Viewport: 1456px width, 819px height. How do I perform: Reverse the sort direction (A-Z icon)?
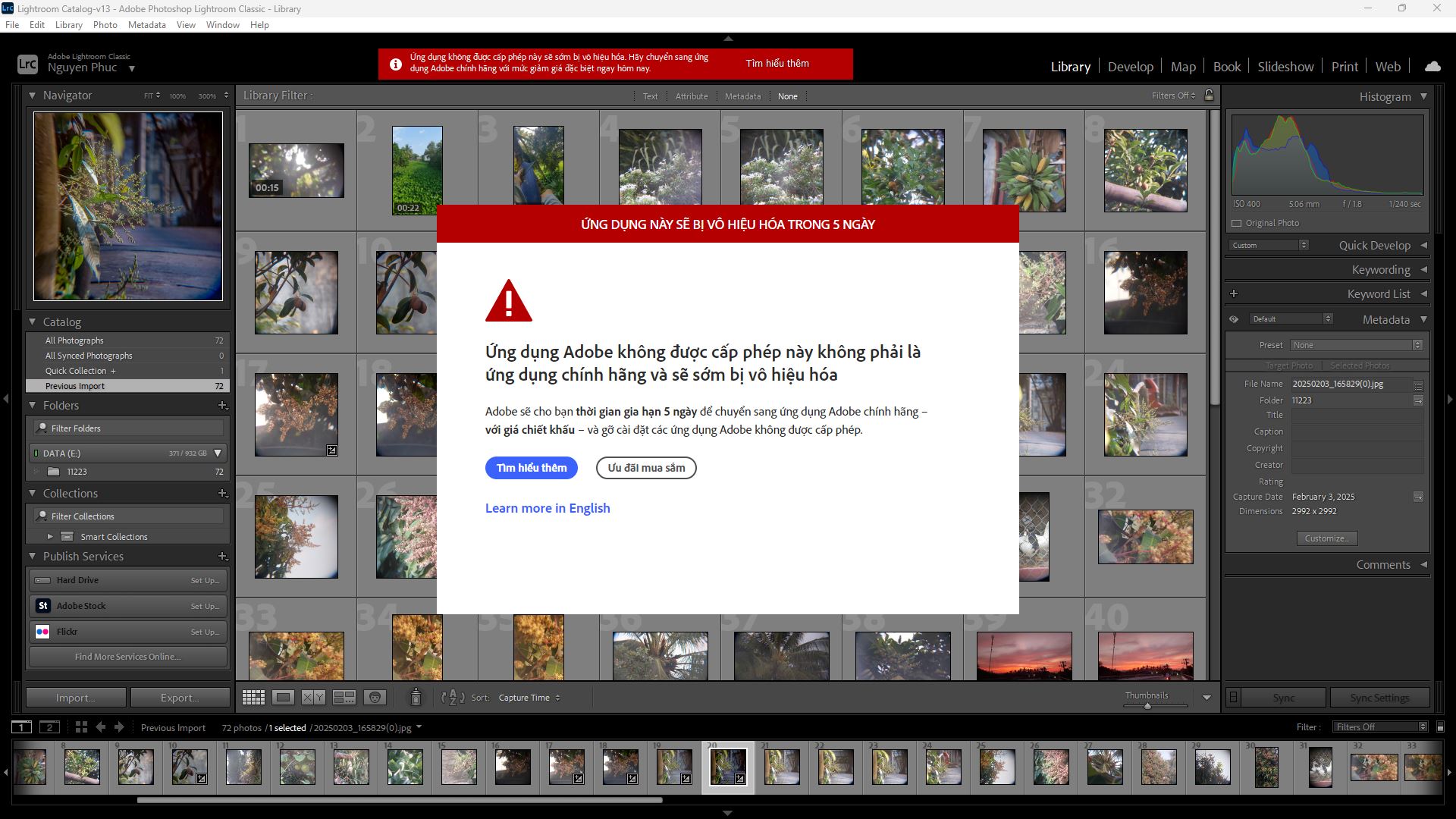(x=453, y=698)
